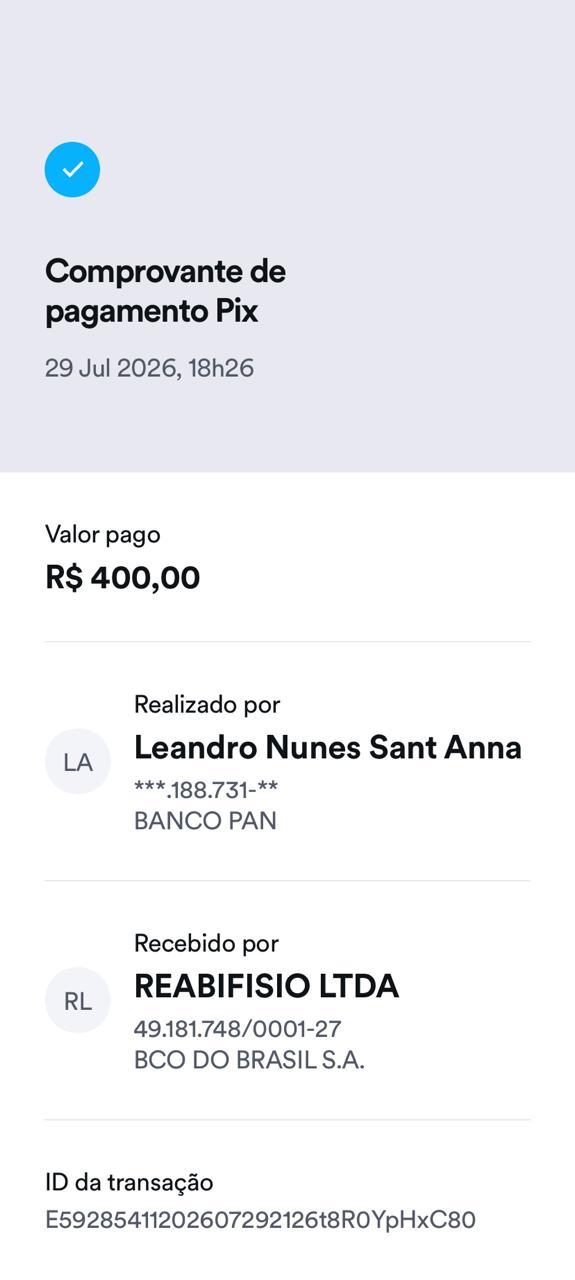Select the REABIFISIO LTDA recipient name
This screenshot has height=1280, width=575.
click(266, 986)
